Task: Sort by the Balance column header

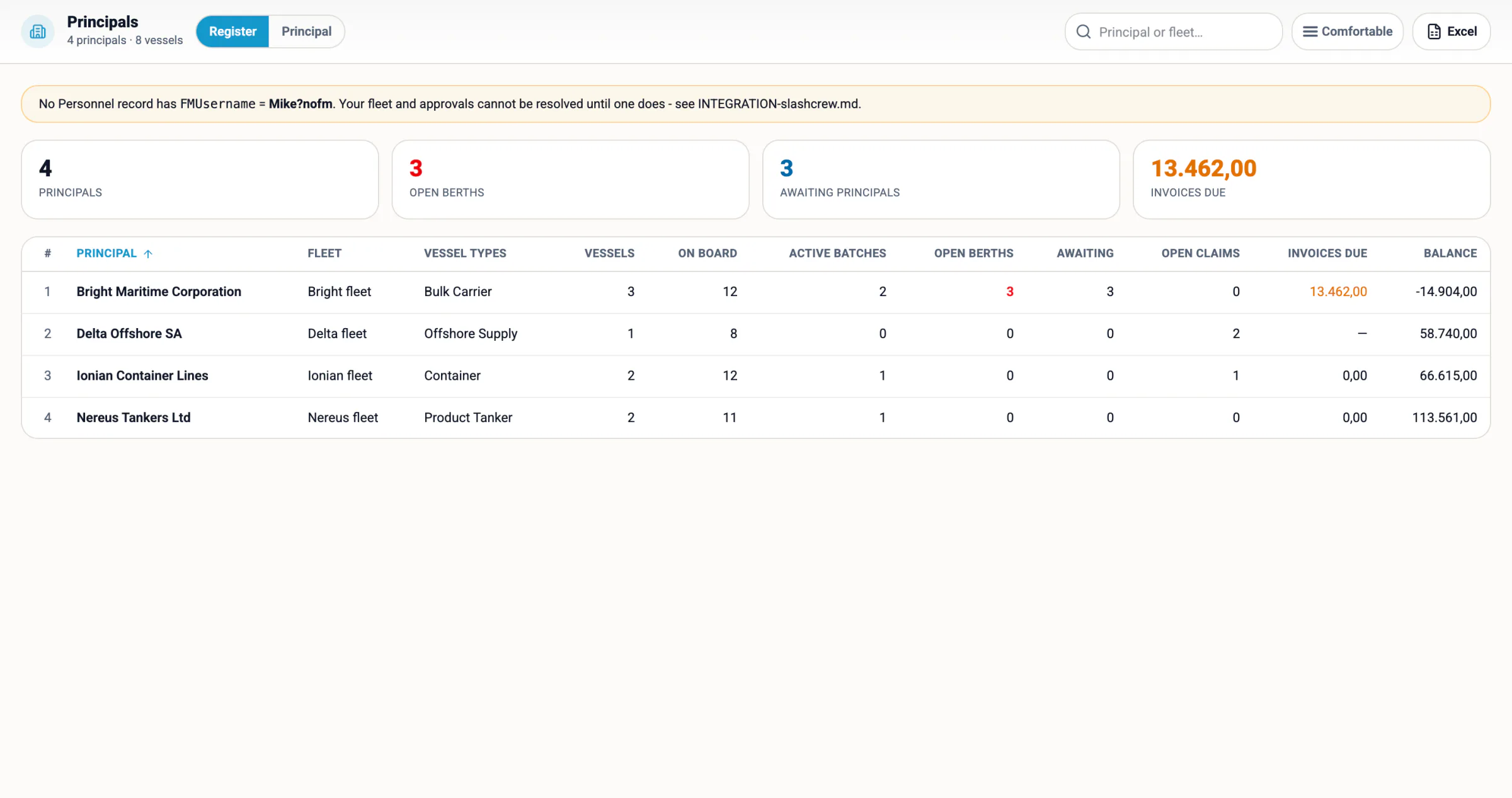Action: 1450,253
